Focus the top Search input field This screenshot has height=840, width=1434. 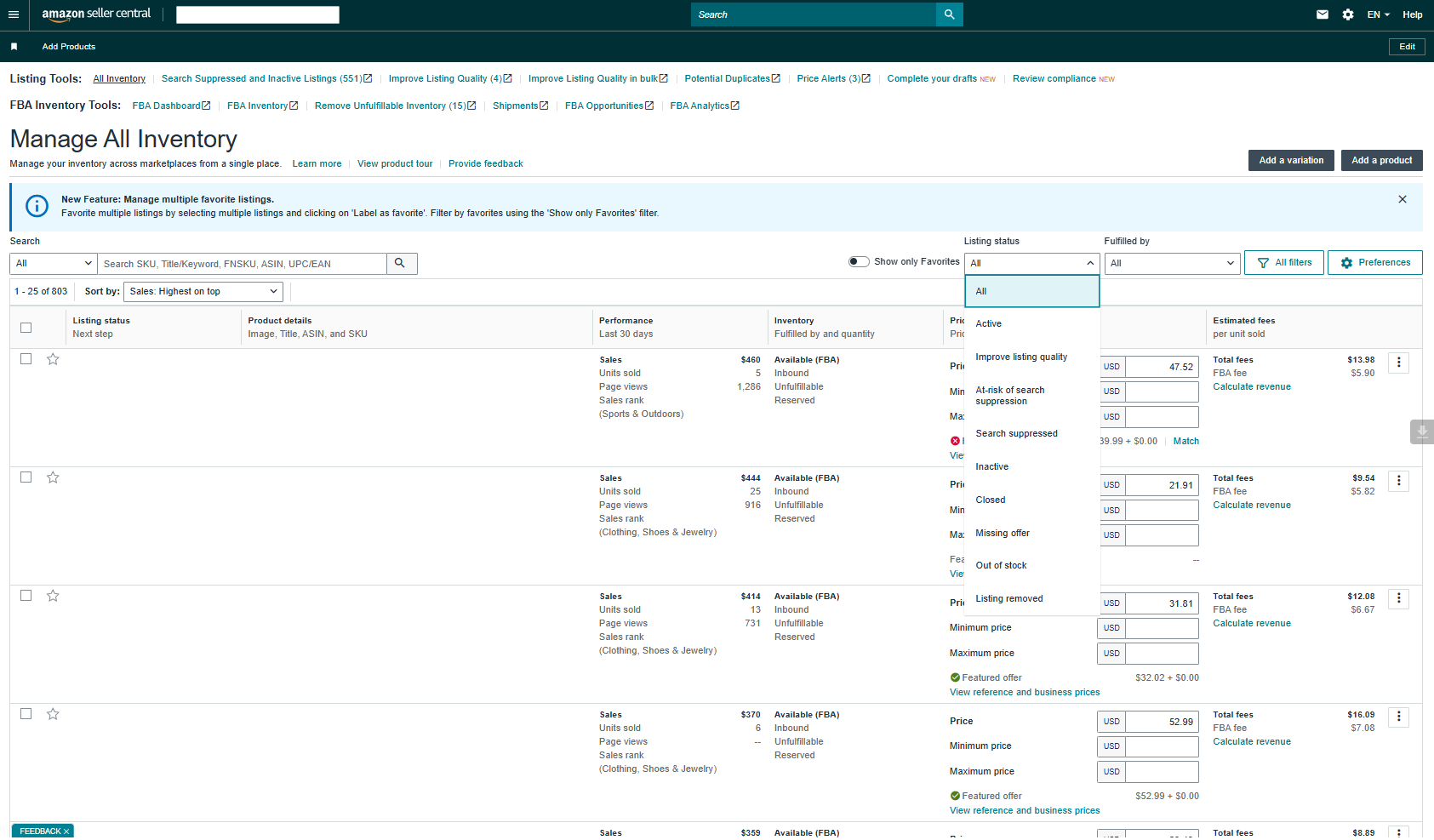tap(814, 14)
